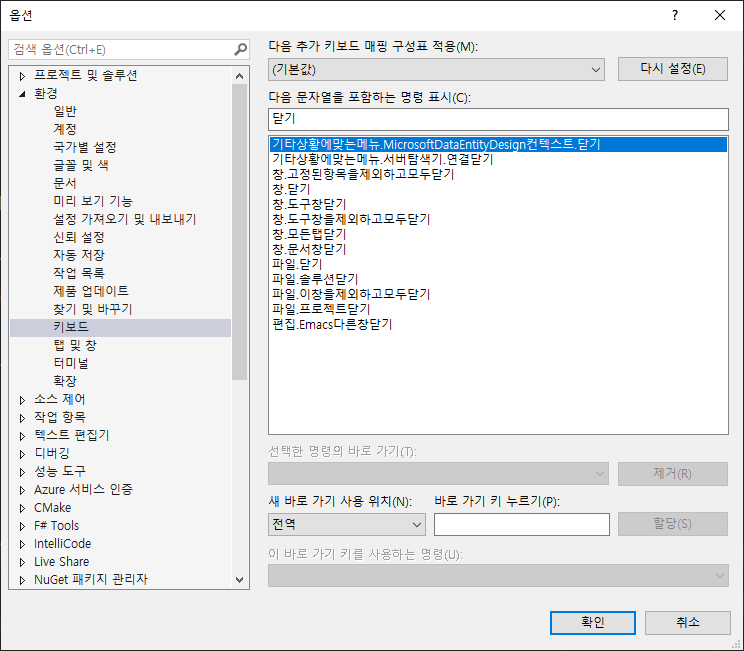Select 자동 저장 item
This screenshot has height=651, width=744.
(x=78, y=255)
